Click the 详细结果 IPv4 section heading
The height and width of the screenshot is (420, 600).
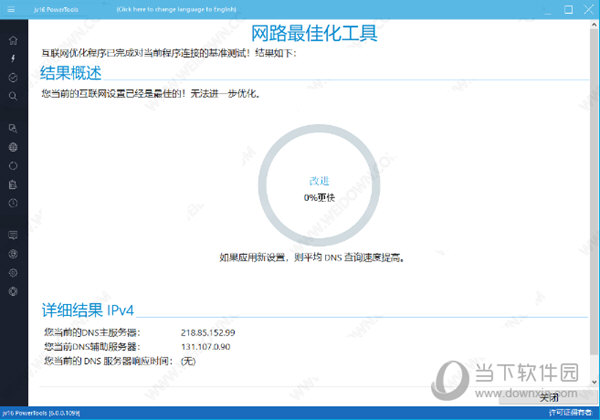88,310
